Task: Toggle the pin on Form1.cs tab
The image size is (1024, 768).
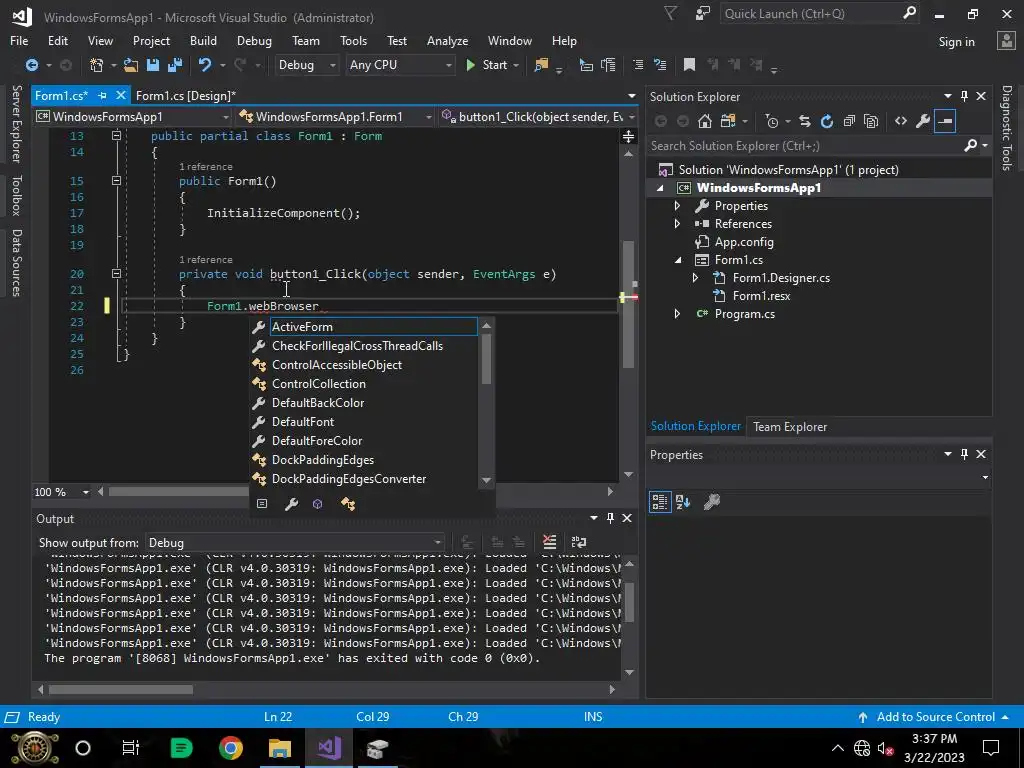Action: pos(102,95)
